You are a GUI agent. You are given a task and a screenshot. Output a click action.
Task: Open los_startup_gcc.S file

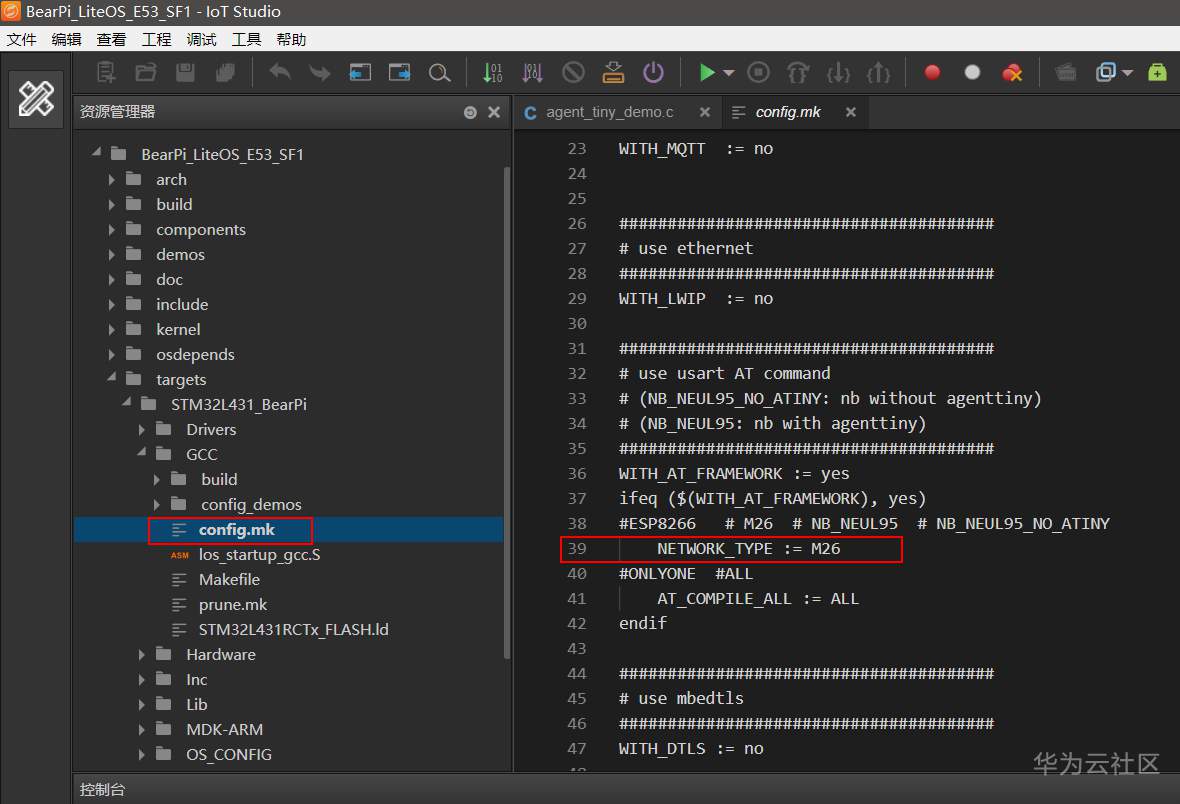[x=259, y=555]
